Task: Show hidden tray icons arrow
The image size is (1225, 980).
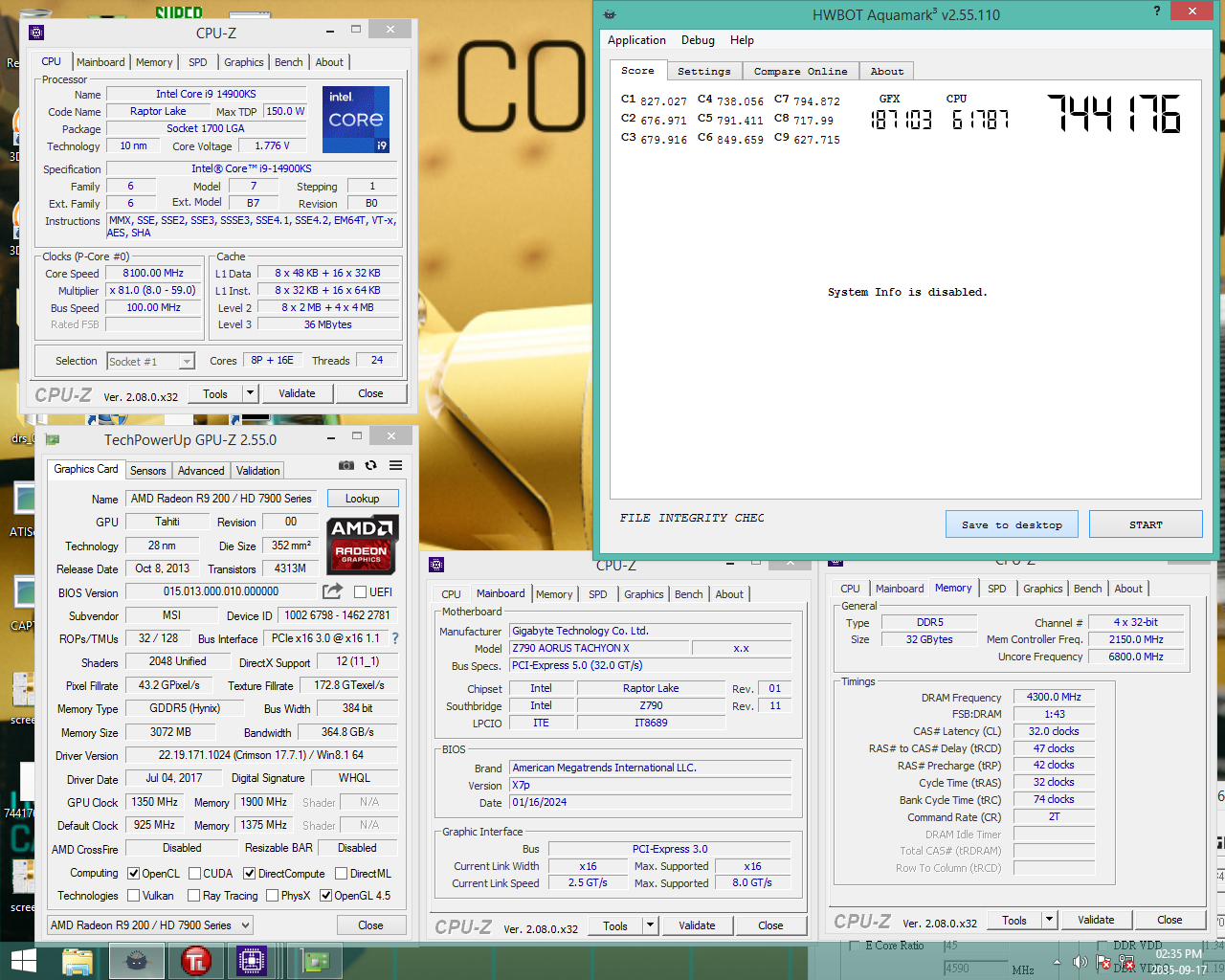Action: point(1058,962)
